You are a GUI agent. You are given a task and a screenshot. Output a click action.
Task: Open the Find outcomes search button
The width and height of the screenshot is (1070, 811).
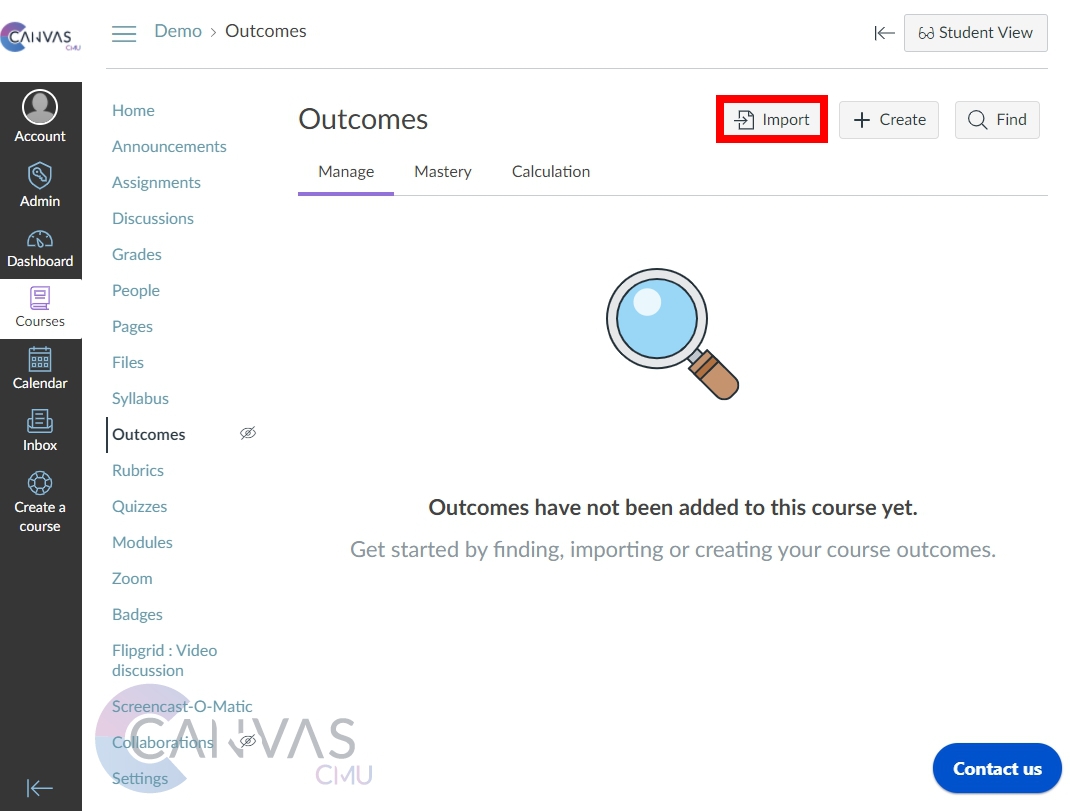click(x=997, y=120)
